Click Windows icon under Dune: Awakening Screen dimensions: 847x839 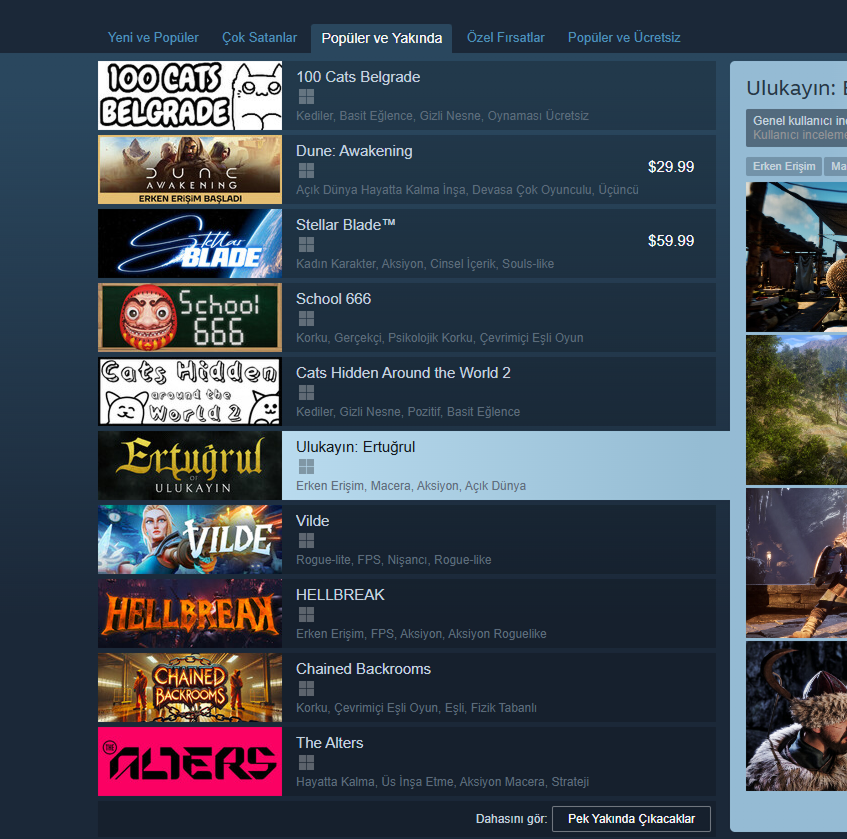tap(306, 171)
